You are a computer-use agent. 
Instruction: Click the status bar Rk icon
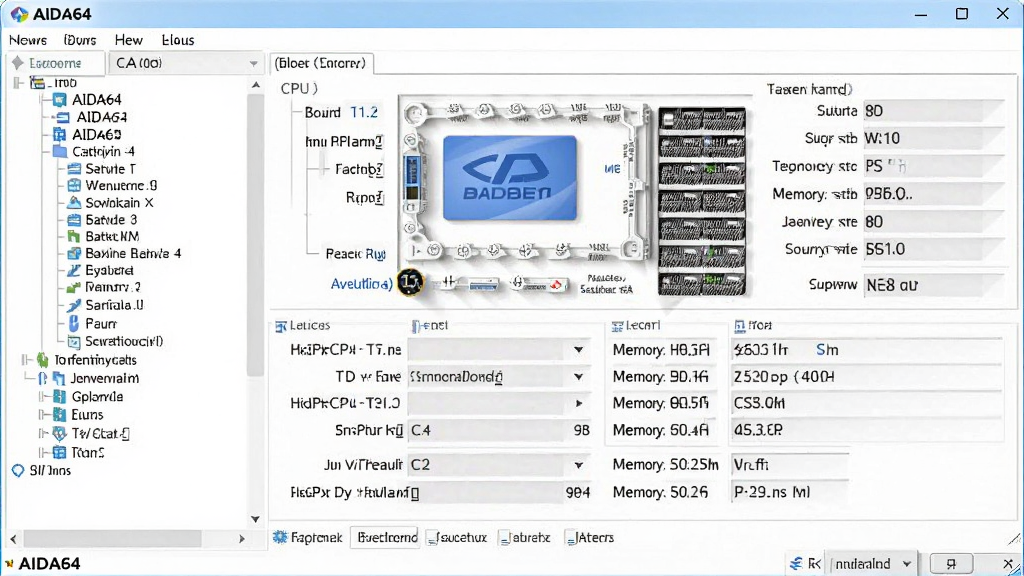pyautogui.click(x=795, y=564)
